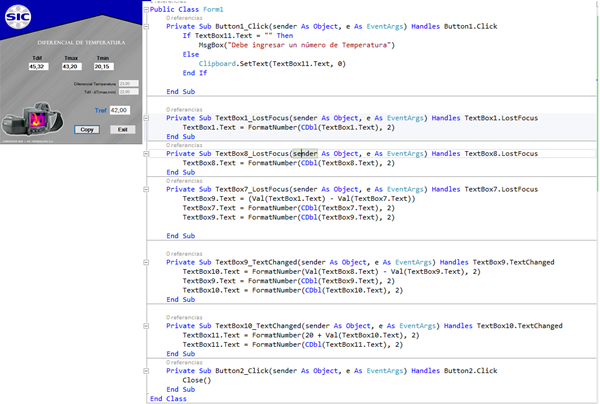The width and height of the screenshot is (600, 404).
Task: Fold the TextBox10_TextChanged handler
Action: click(x=147, y=325)
